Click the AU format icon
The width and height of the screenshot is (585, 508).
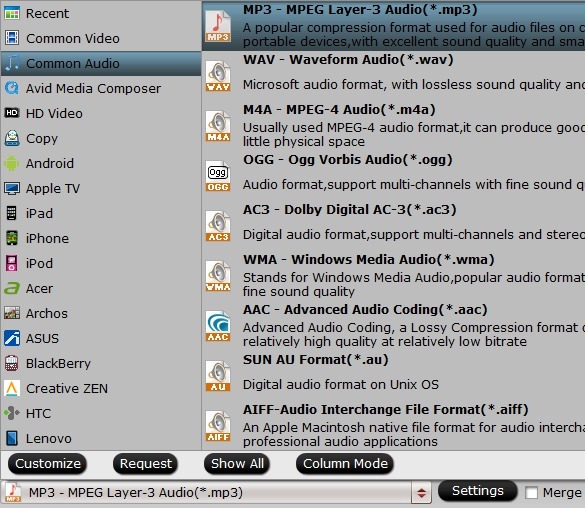pyautogui.click(x=218, y=376)
